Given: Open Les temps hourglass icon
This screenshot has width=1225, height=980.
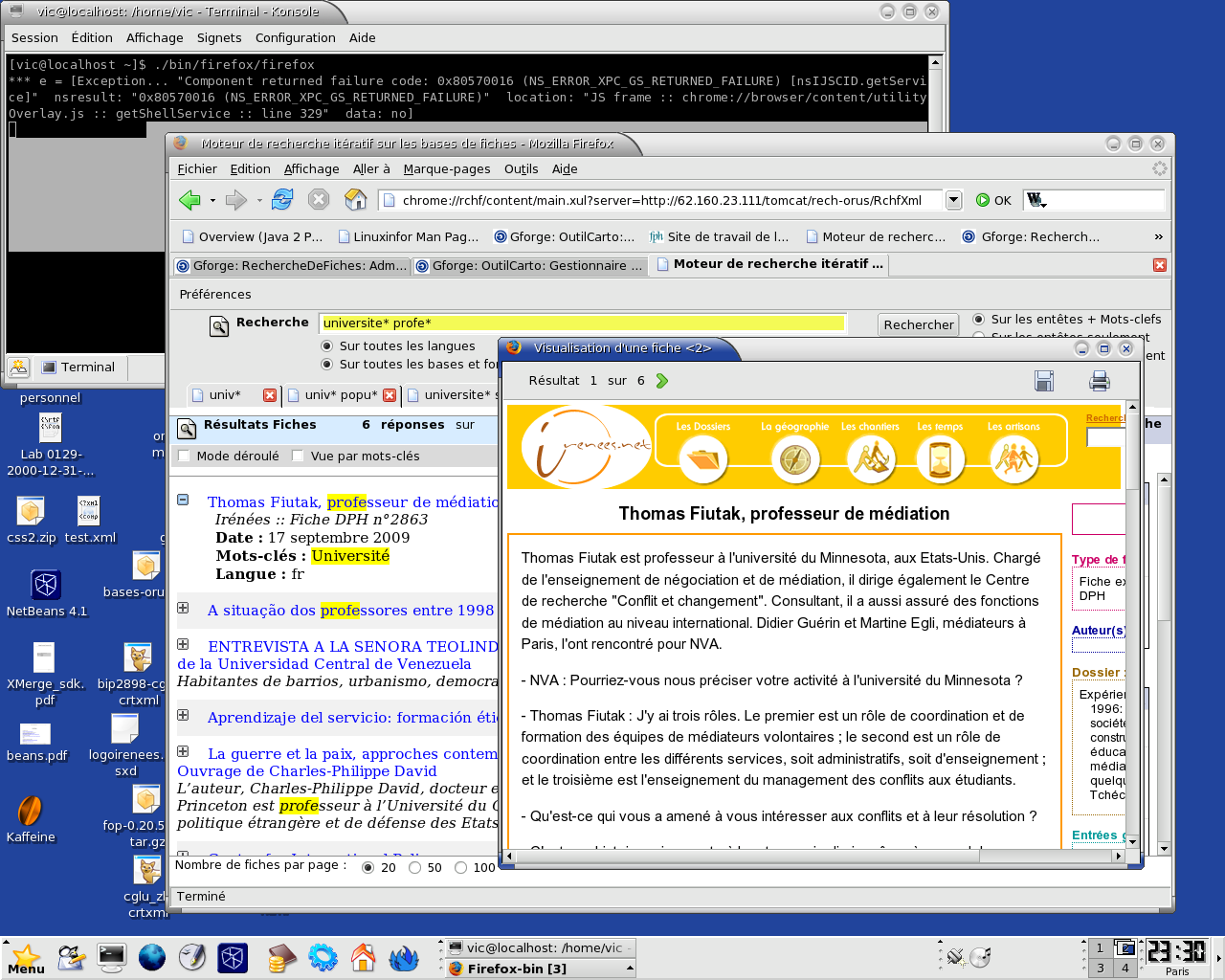Looking at the screenshot, I should pos(940,459).
